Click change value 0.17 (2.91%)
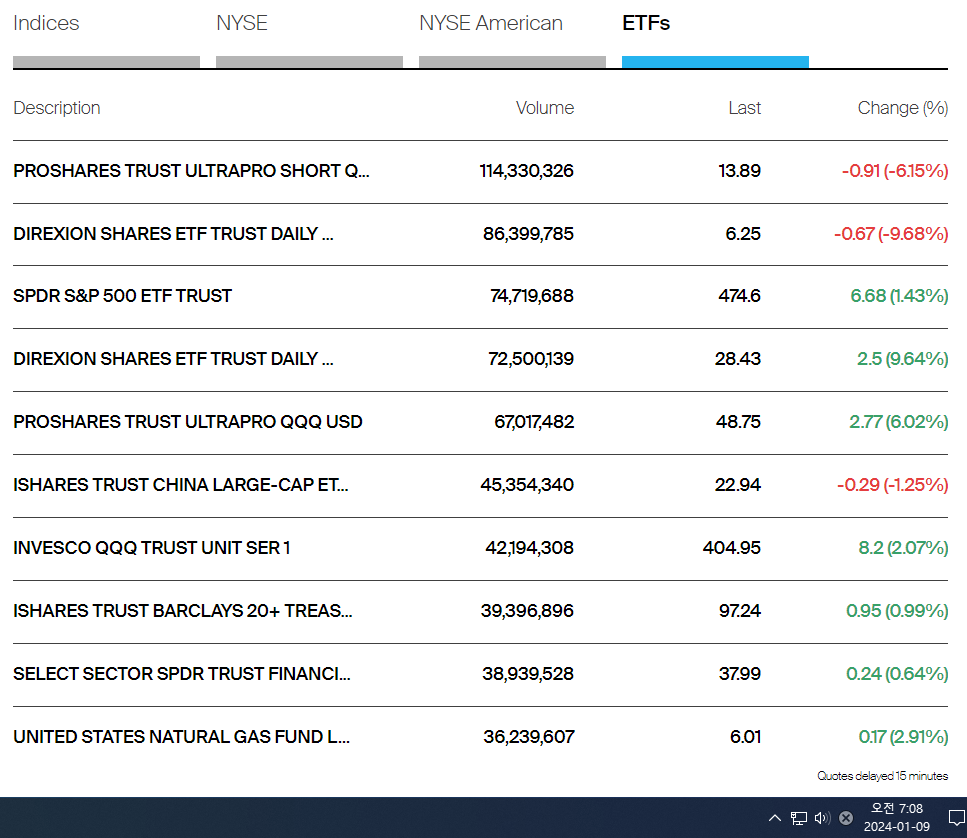 903,736
